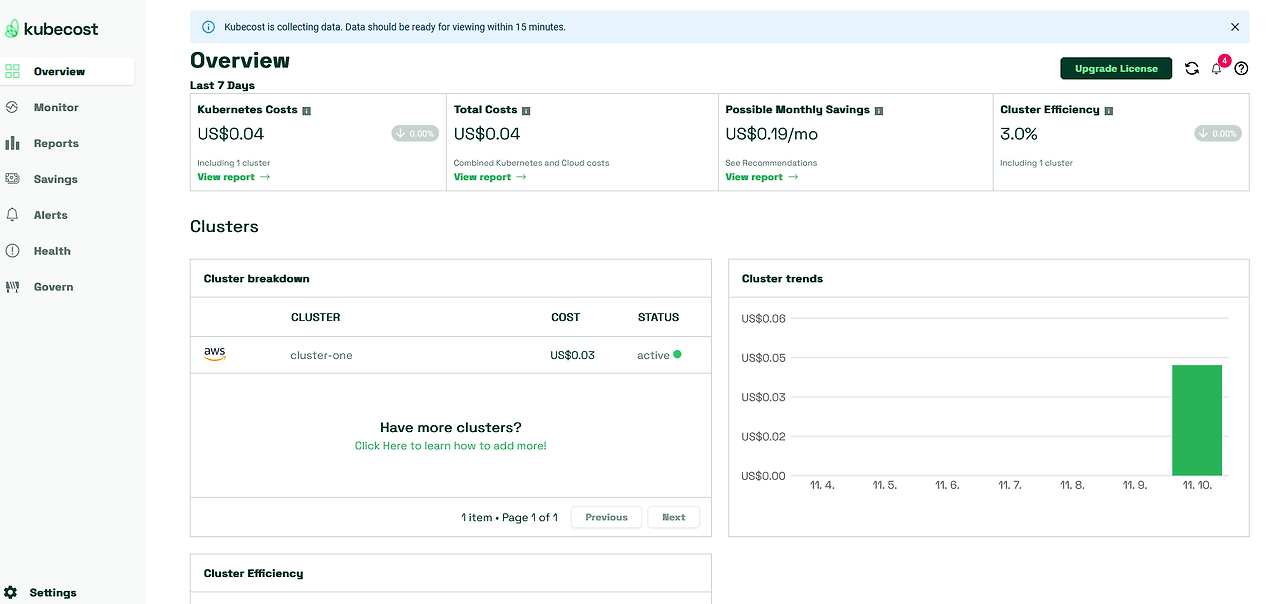Click the Previous pagination button

(606, 517)
